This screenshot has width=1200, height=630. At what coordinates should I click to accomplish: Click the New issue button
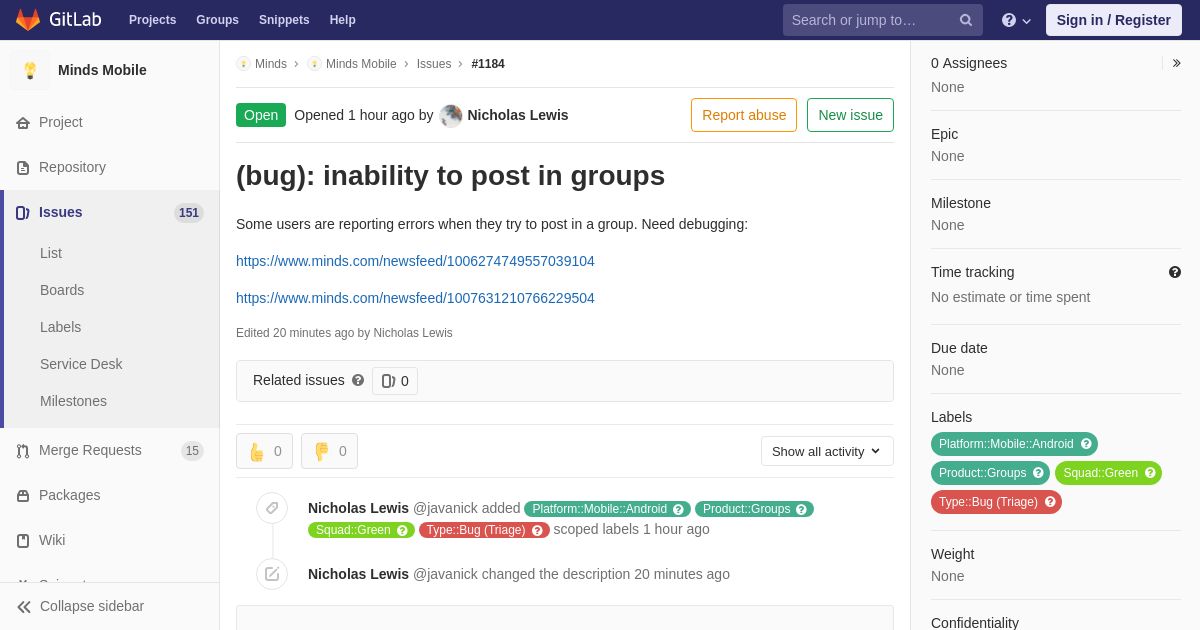(850, 115)
